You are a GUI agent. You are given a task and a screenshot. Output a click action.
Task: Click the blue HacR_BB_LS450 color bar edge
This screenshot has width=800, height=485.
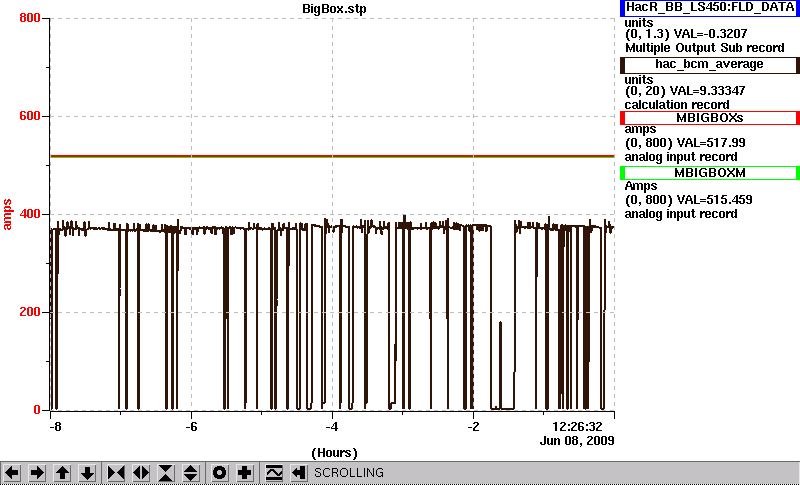(x=623, y=8)
